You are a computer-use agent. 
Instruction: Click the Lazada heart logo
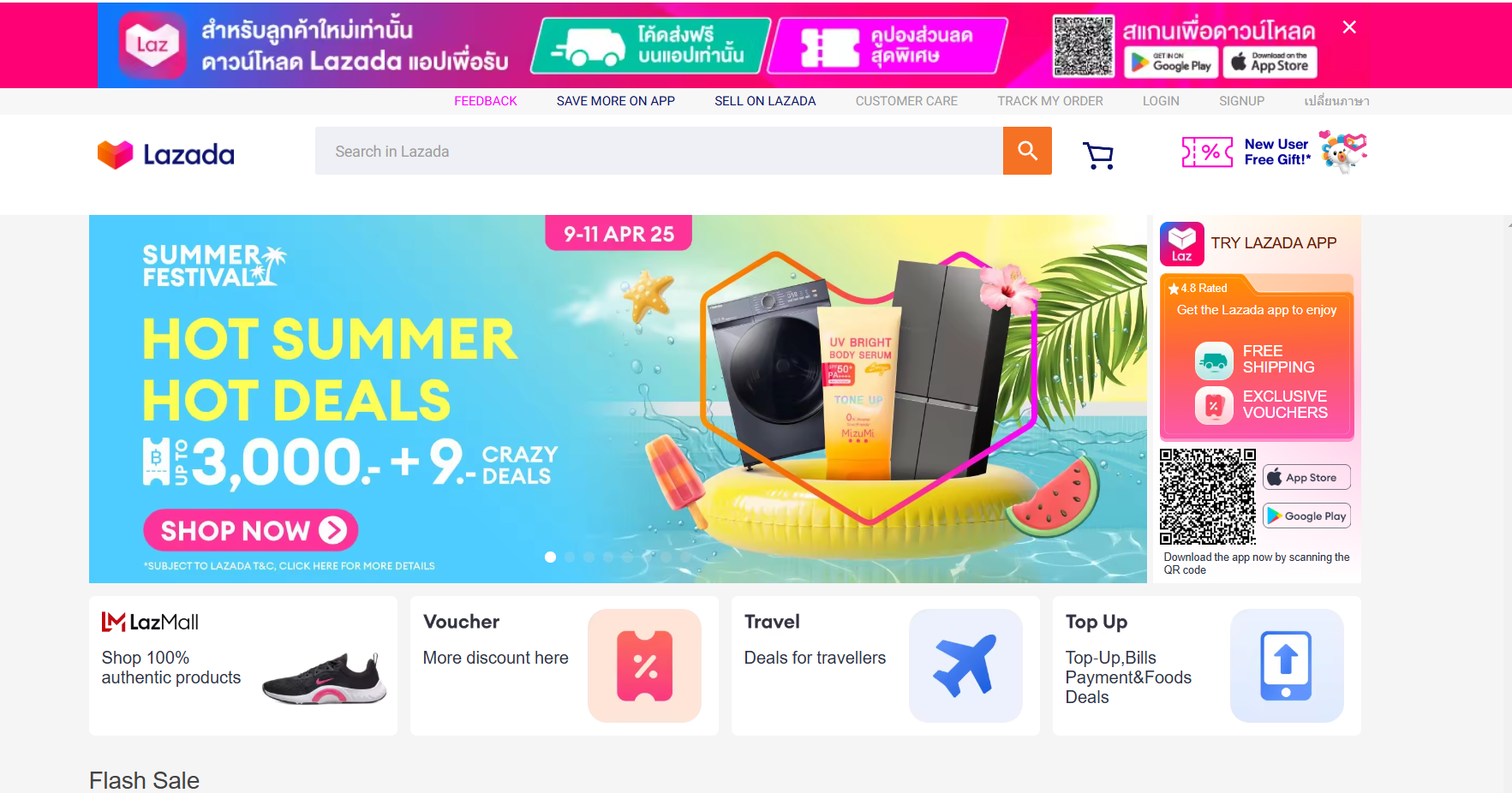115,154
